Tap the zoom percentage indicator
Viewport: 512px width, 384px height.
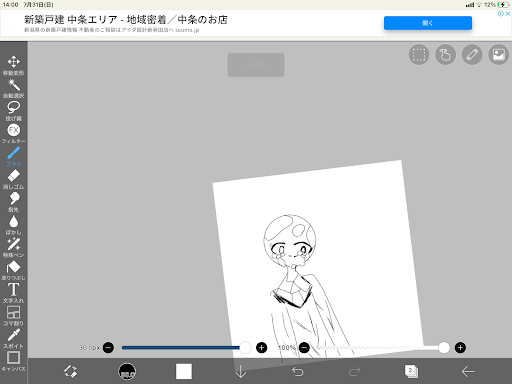click(256, 65)
